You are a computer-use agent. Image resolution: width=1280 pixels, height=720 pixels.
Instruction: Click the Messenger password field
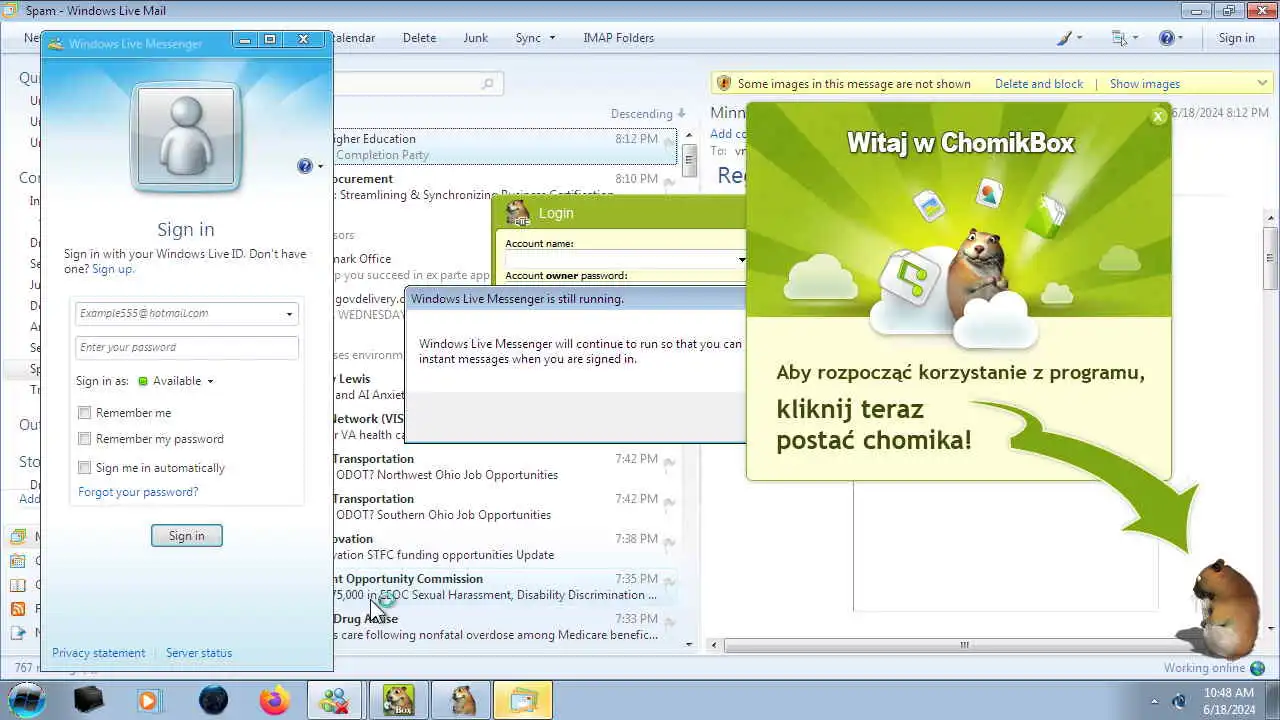tap(186, 347)
